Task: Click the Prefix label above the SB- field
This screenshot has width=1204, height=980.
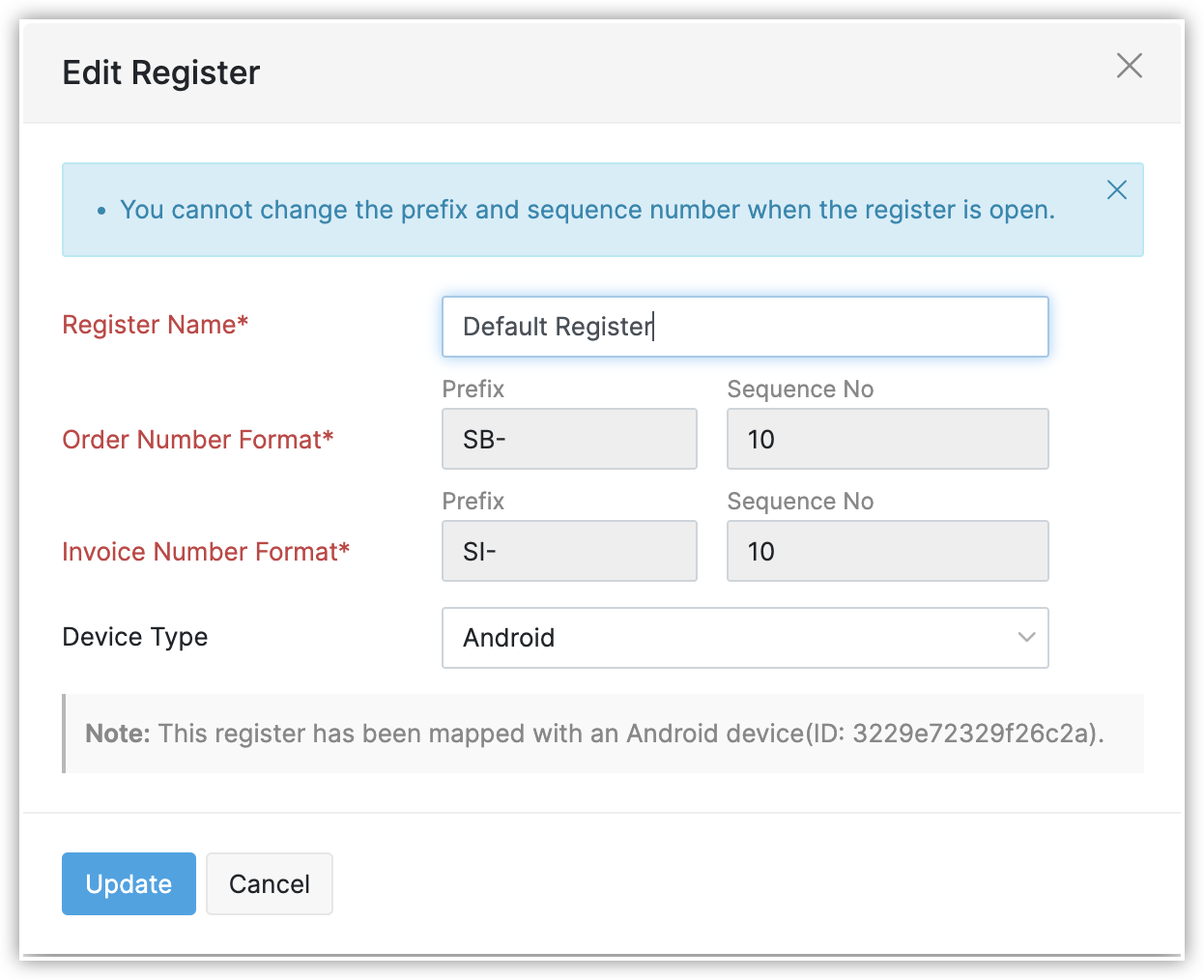Action: point(473,389)
